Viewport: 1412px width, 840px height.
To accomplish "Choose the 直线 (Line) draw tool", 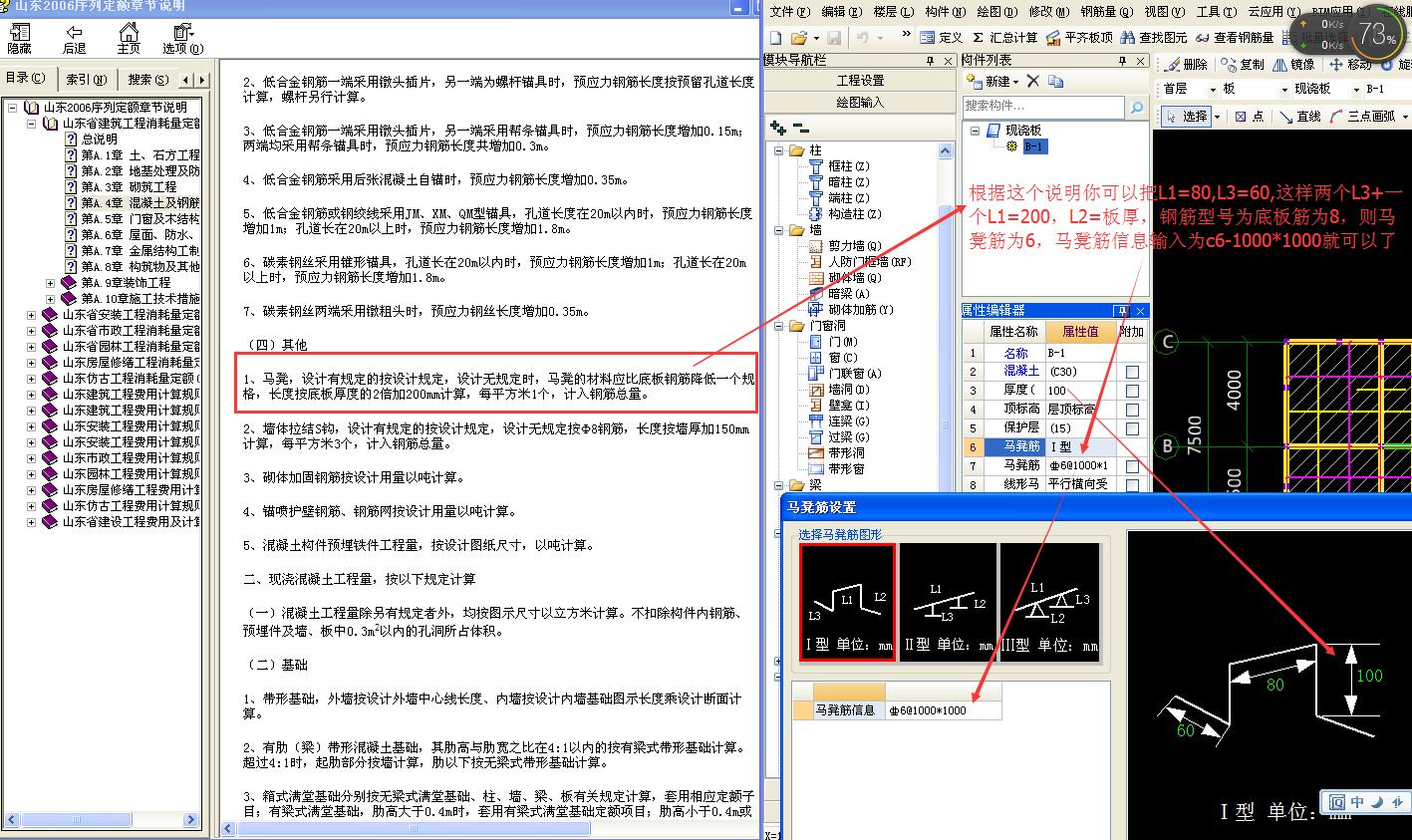I will click(1300, 117).
